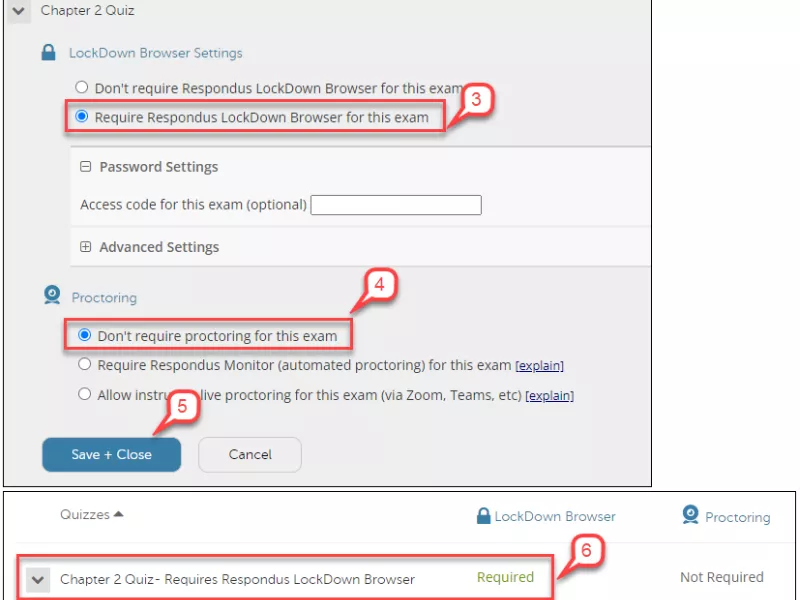Viewport: 800px width, 600px height.
Task: Click the Save + Close button
Action: [x=112, y=455]
